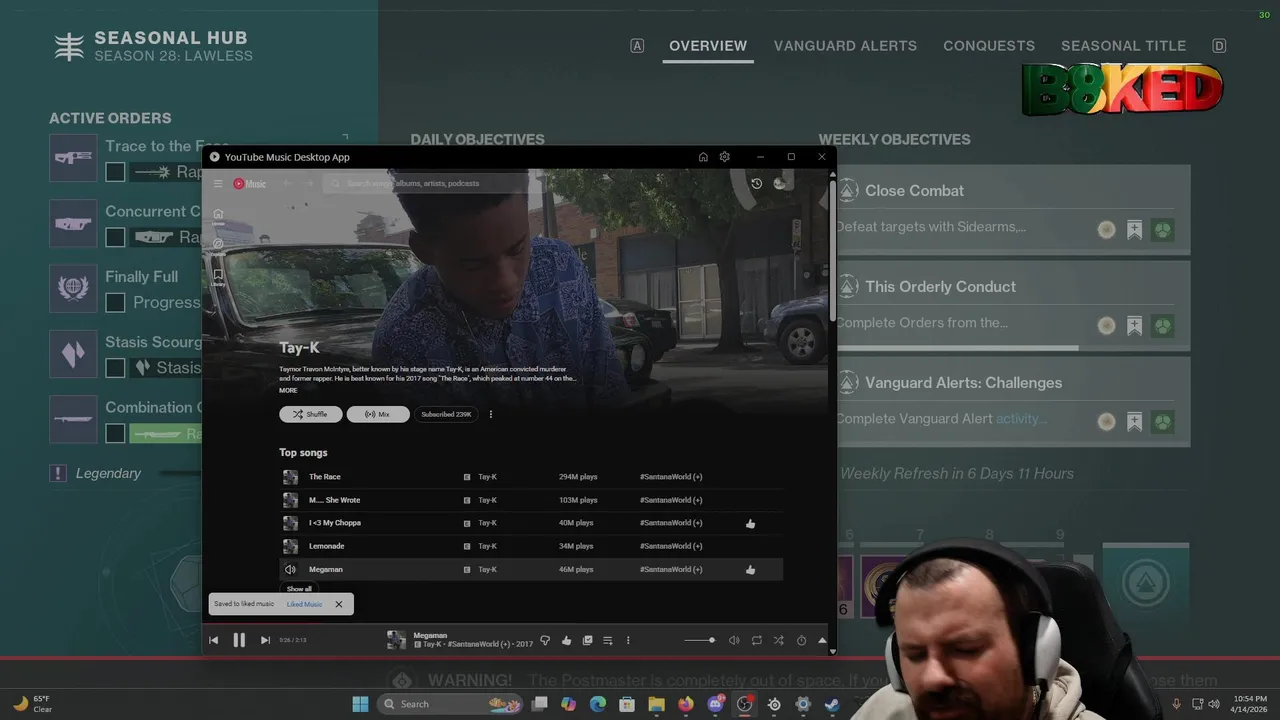Switch to Vanguard Alerts tab
The height and width of the screenshot is (720, 1280).
[845, 46]
